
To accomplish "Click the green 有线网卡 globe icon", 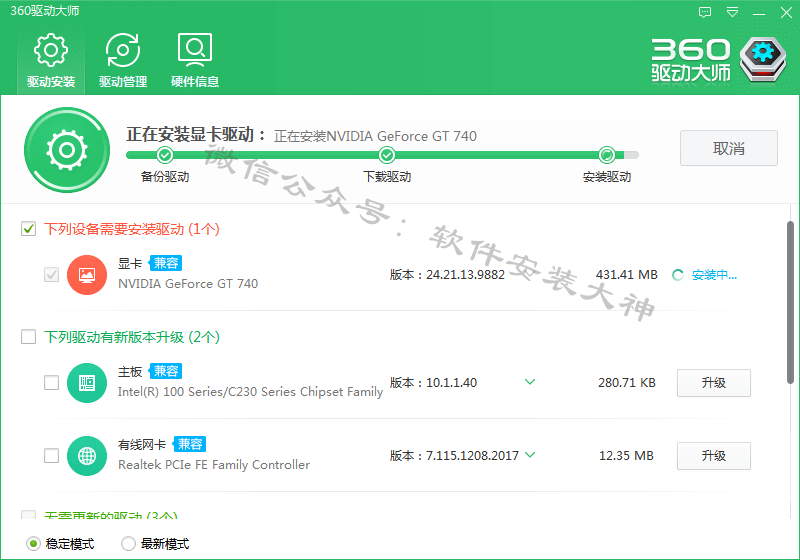I will [87, 456].
